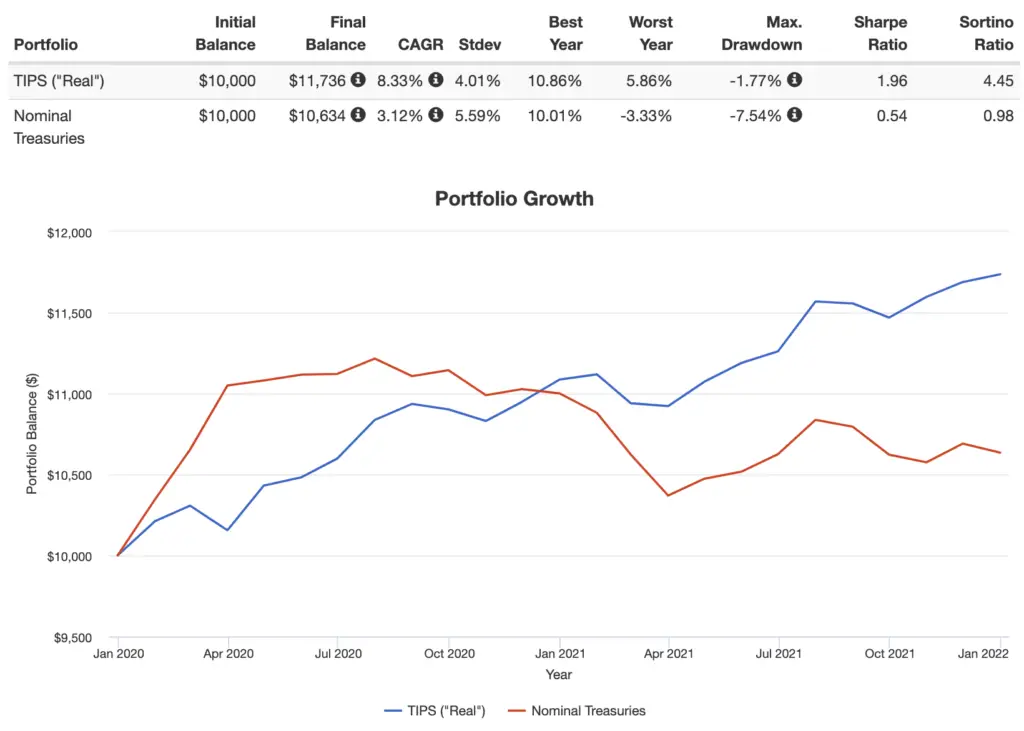Click the Oct 2020 x-axis label
Screen dimensions: 1024x731
[449, 654]
